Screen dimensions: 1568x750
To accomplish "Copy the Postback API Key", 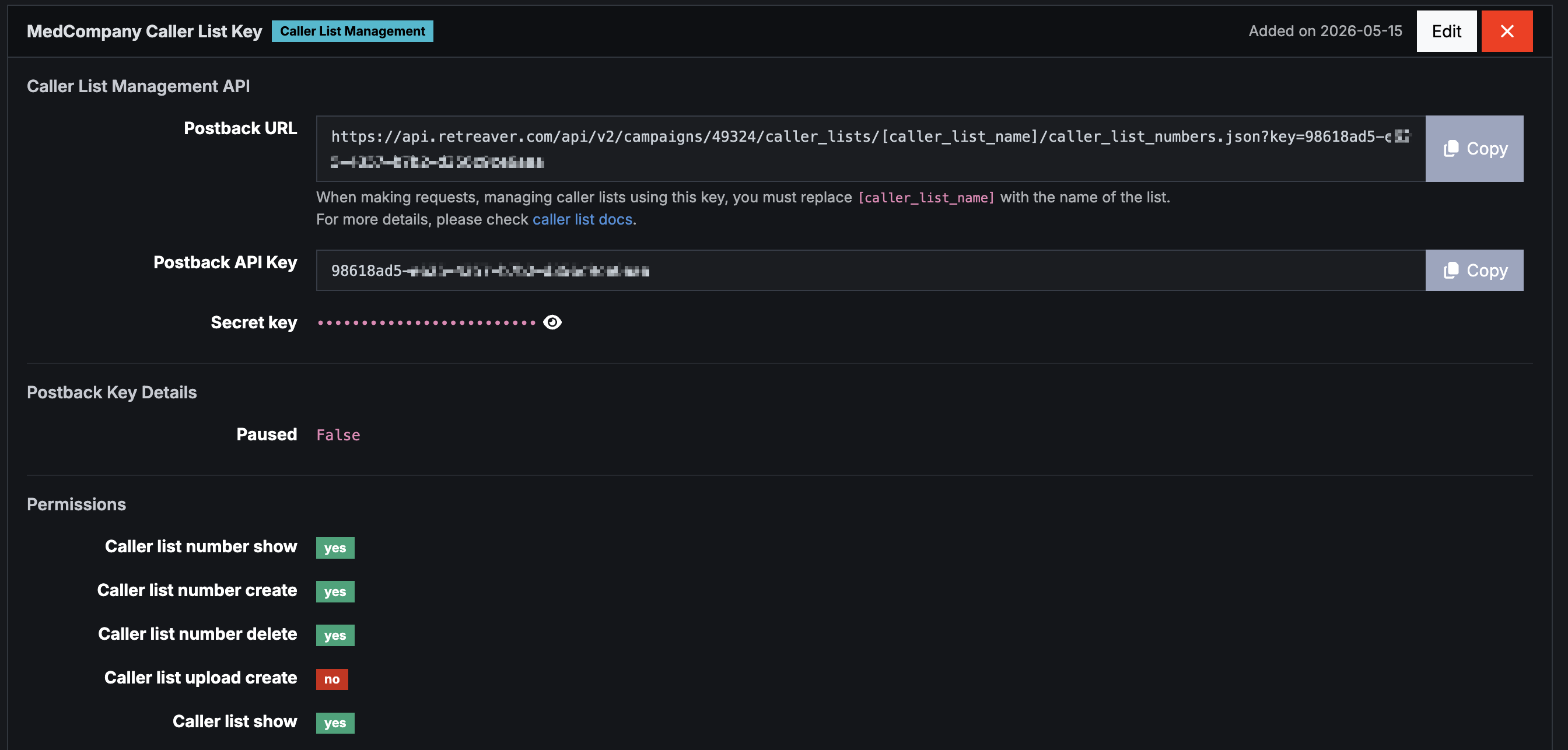I will coord(1473,270).
